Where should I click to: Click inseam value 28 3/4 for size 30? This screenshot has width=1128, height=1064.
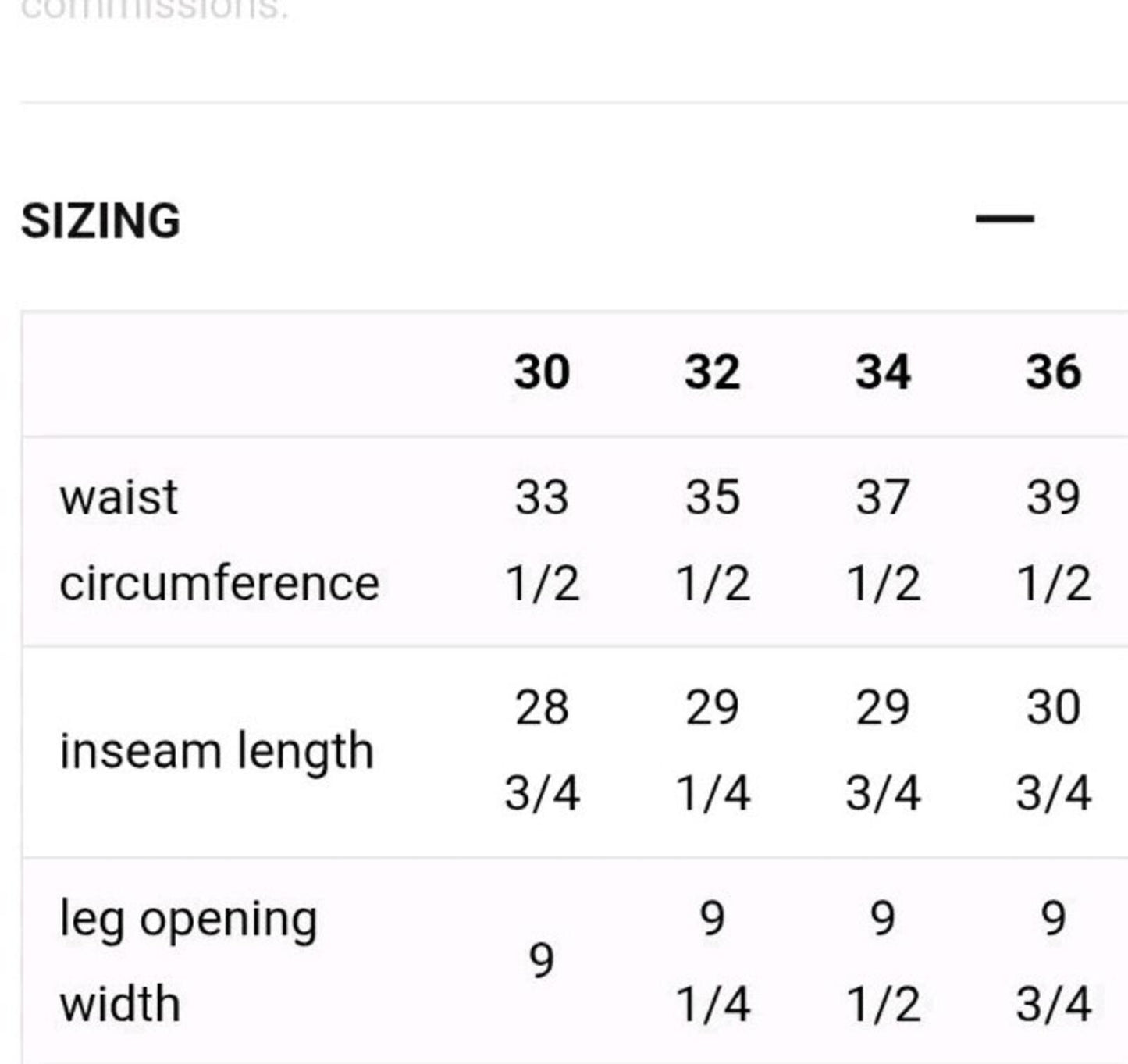pos(542,751)
